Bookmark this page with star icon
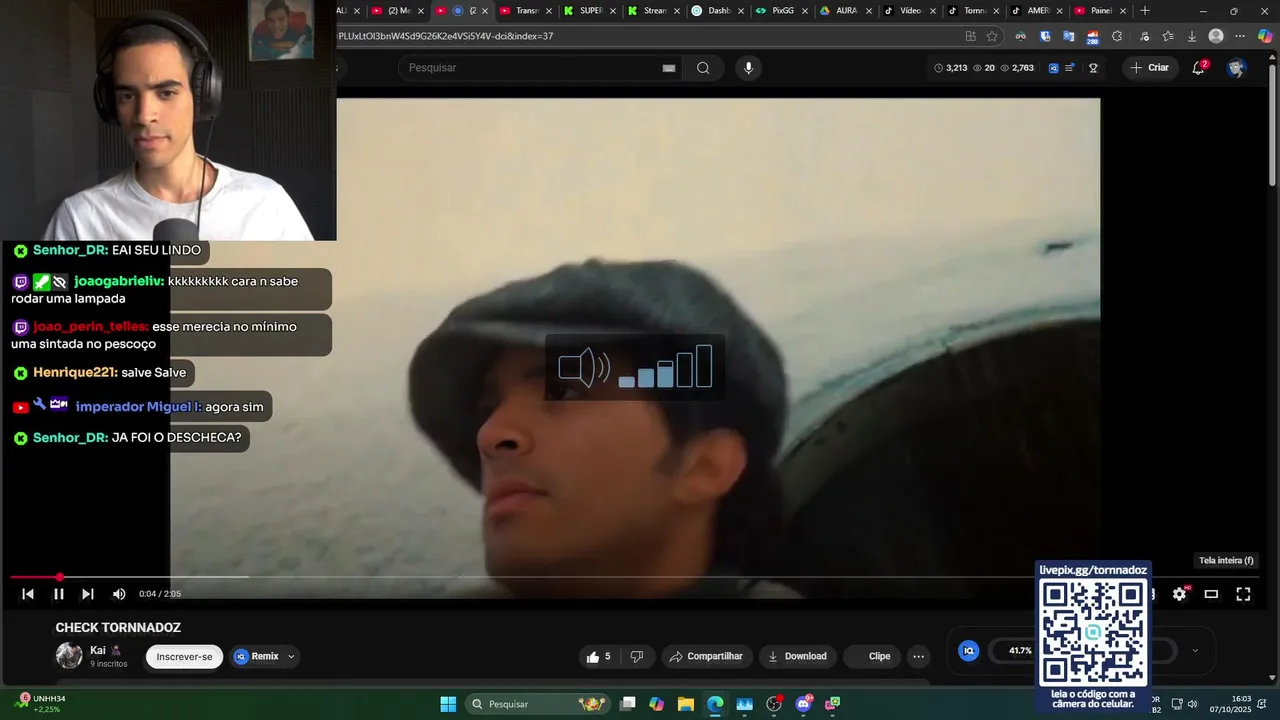This screenshot has height=720, width=1280. [992, 36]
